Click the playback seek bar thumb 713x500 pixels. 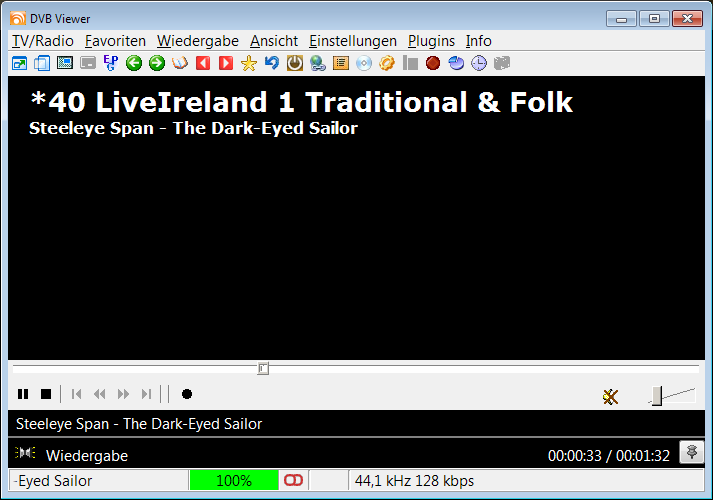[x=263, y=368]
